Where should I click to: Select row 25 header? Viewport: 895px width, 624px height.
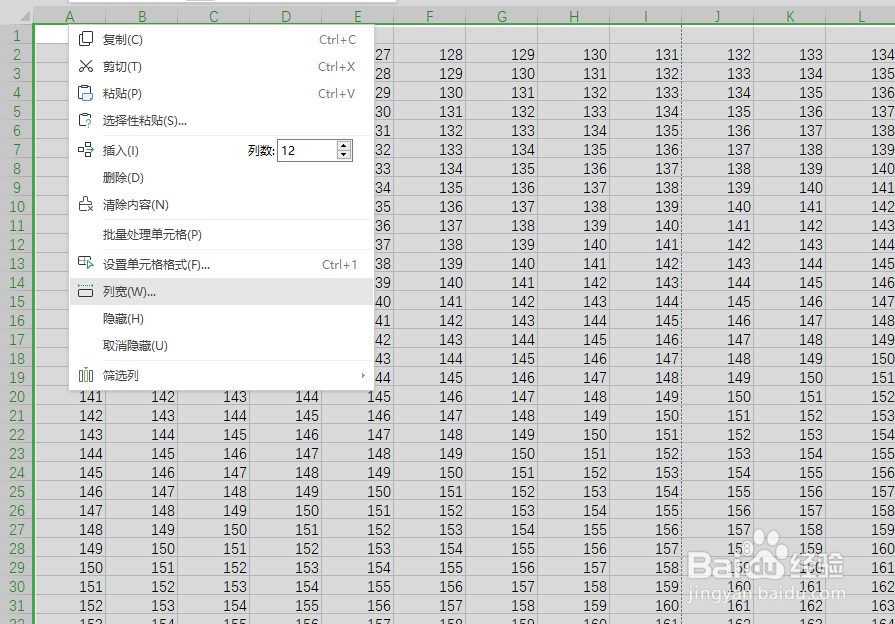click(17, 492)
